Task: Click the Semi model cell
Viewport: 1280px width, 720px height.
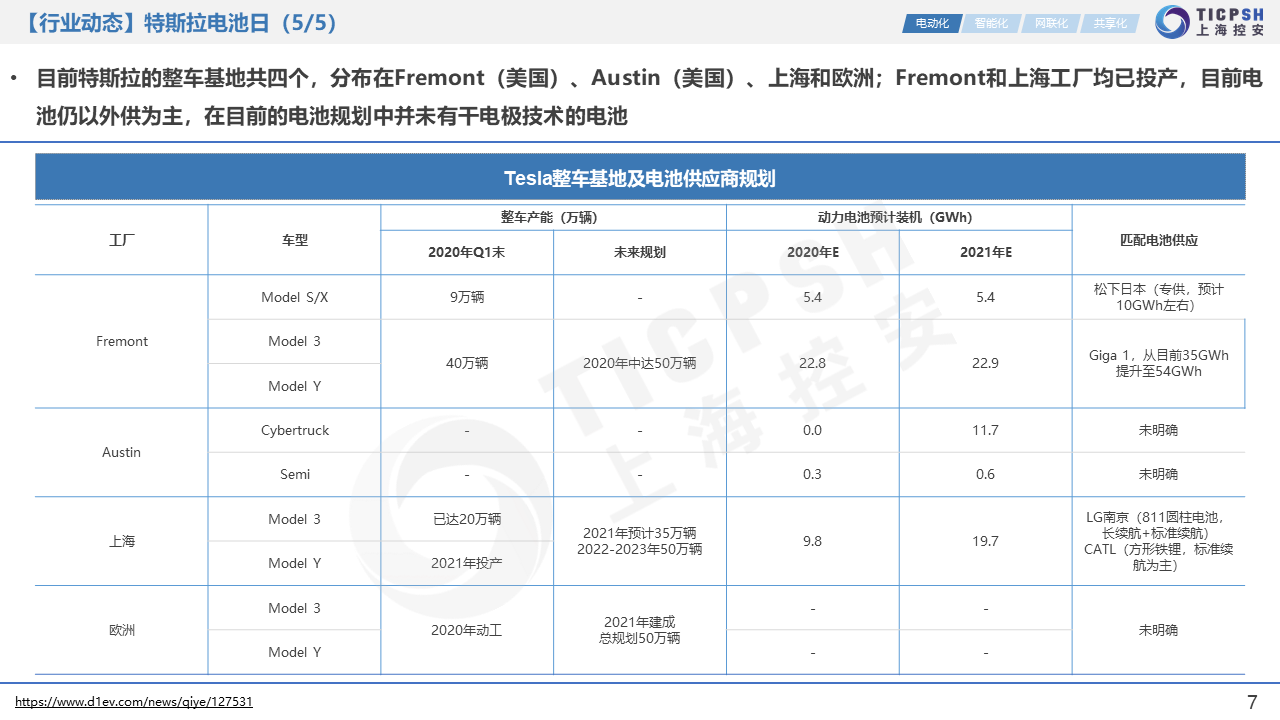Action: (295, 474)
